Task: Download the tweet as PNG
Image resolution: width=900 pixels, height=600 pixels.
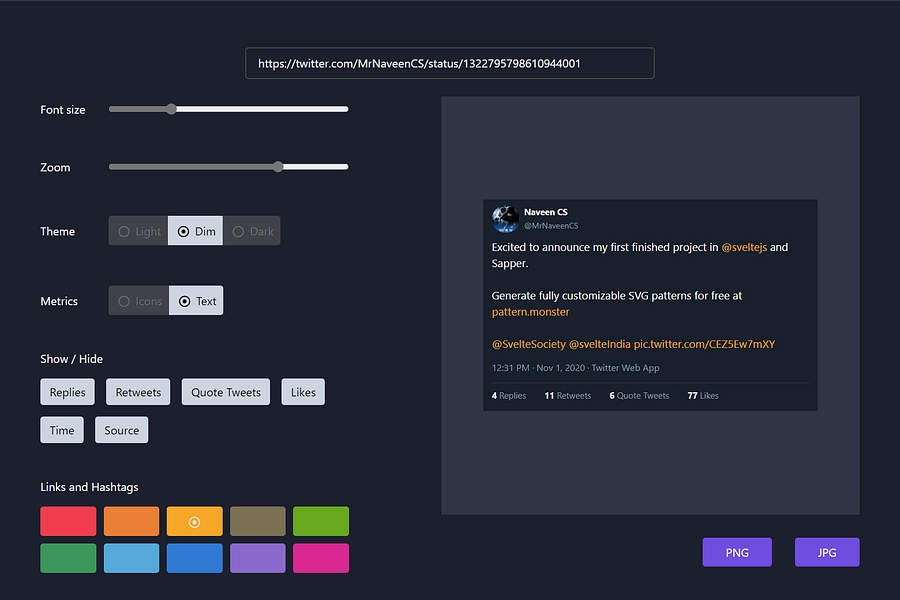Action: tap(737, 552)
